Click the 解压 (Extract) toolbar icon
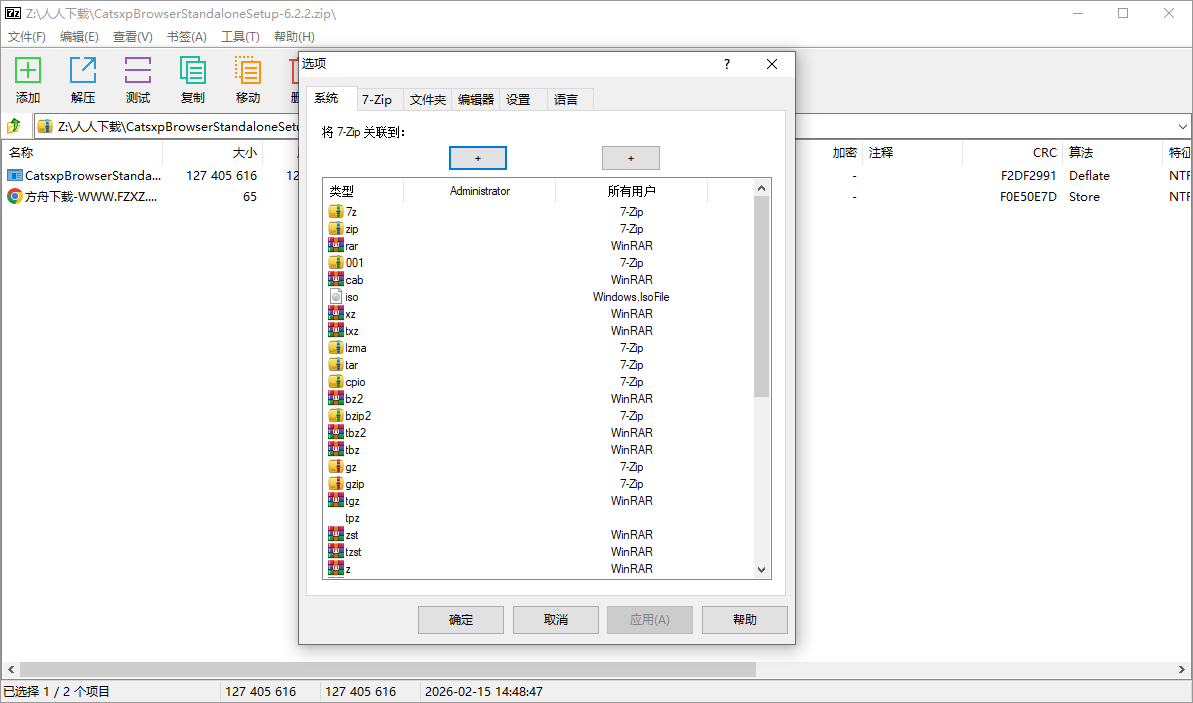 coord(82,71)
